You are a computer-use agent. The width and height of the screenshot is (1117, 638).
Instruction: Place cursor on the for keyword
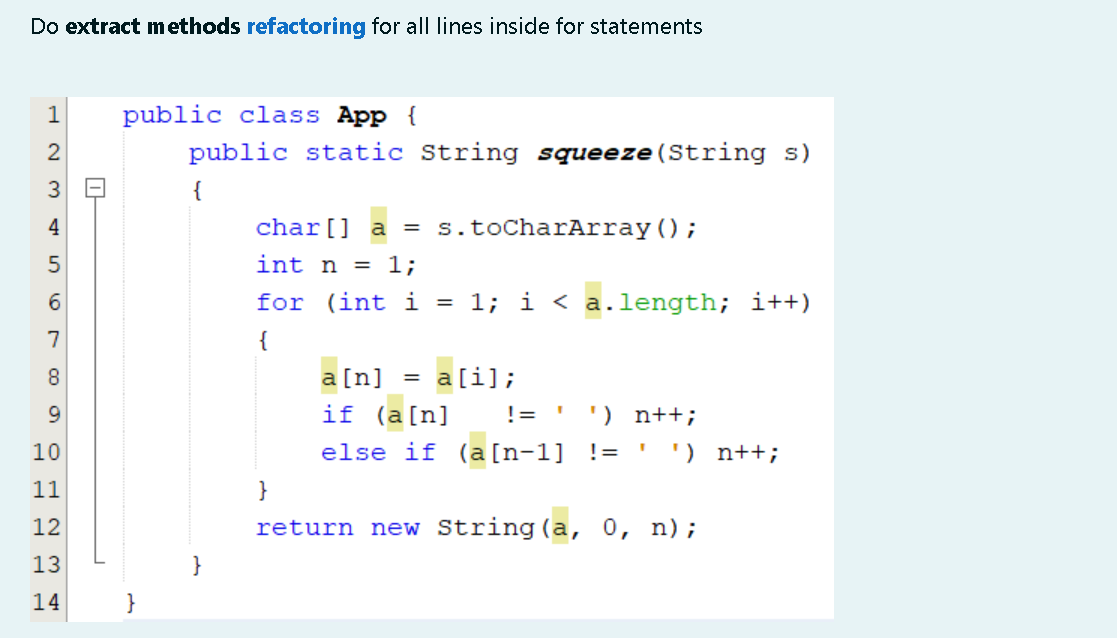point(280,302)
